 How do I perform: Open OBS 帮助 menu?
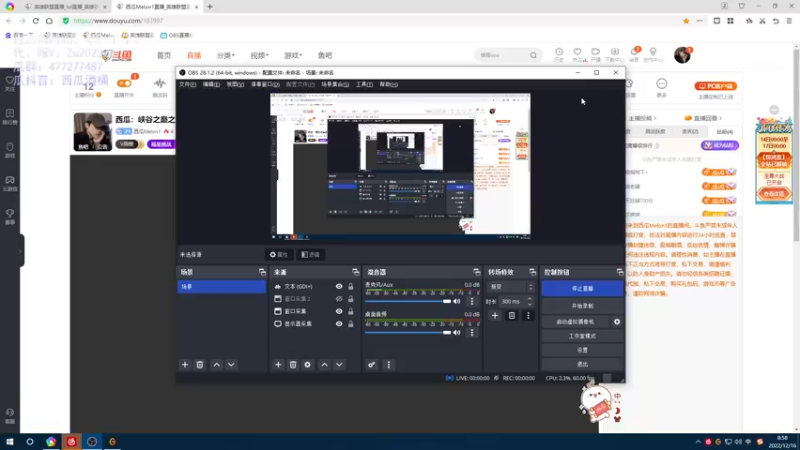point(388,84)
